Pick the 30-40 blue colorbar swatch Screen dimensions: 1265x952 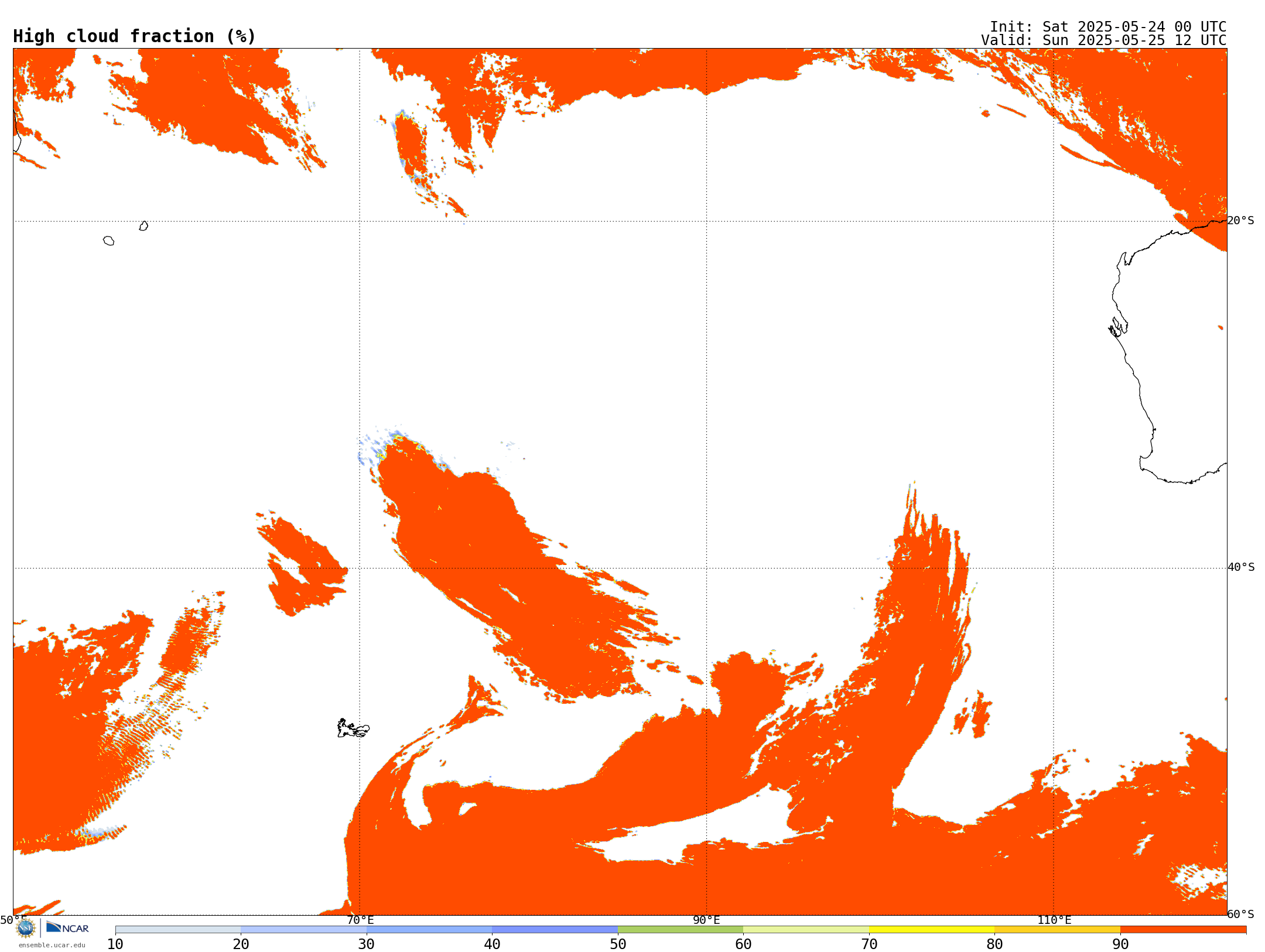[429, 930]
